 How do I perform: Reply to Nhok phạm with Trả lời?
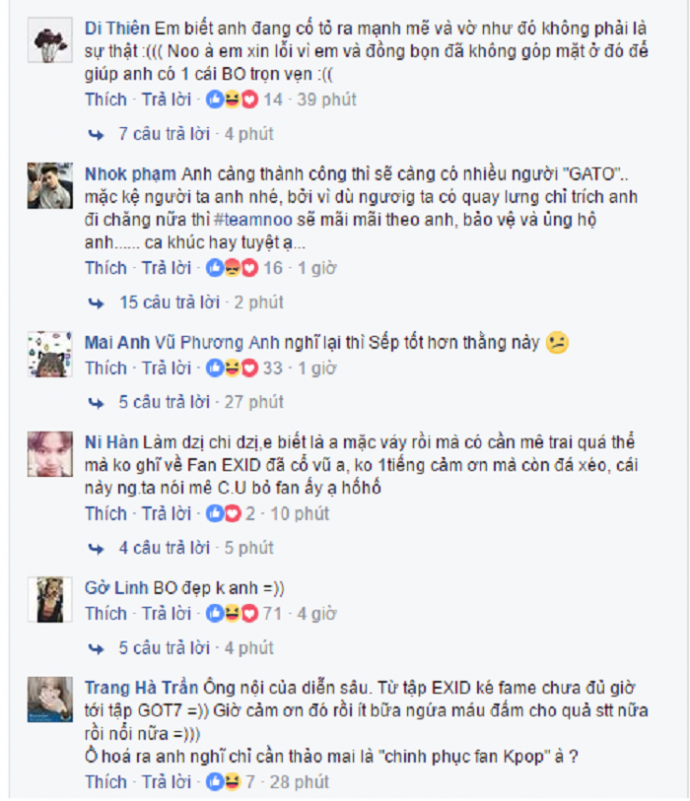tap(166, 268)
